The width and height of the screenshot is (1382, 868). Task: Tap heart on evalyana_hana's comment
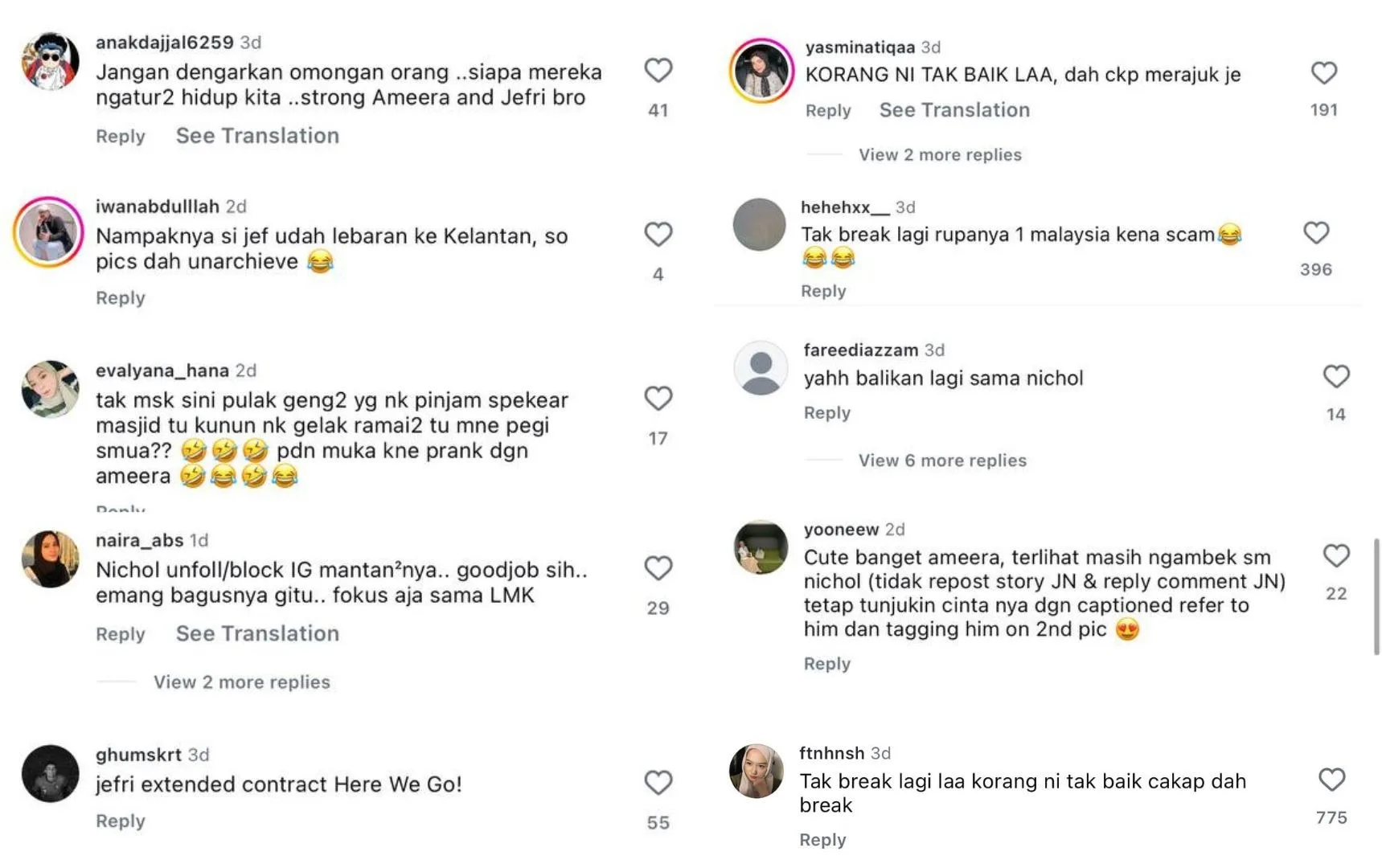pyautogui.click(x=658, y=399)
